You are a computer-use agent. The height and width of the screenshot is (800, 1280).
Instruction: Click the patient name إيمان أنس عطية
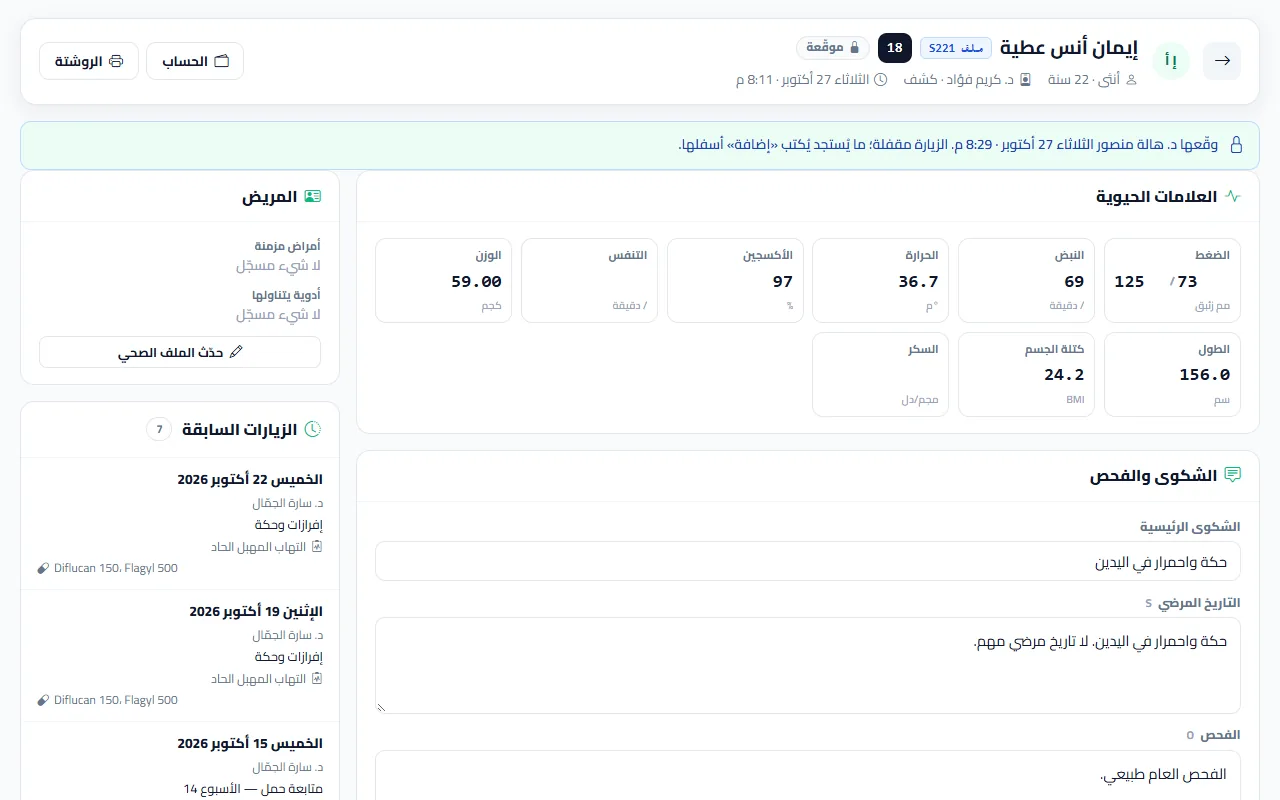pyautogui.click(x=1069, y=47)
